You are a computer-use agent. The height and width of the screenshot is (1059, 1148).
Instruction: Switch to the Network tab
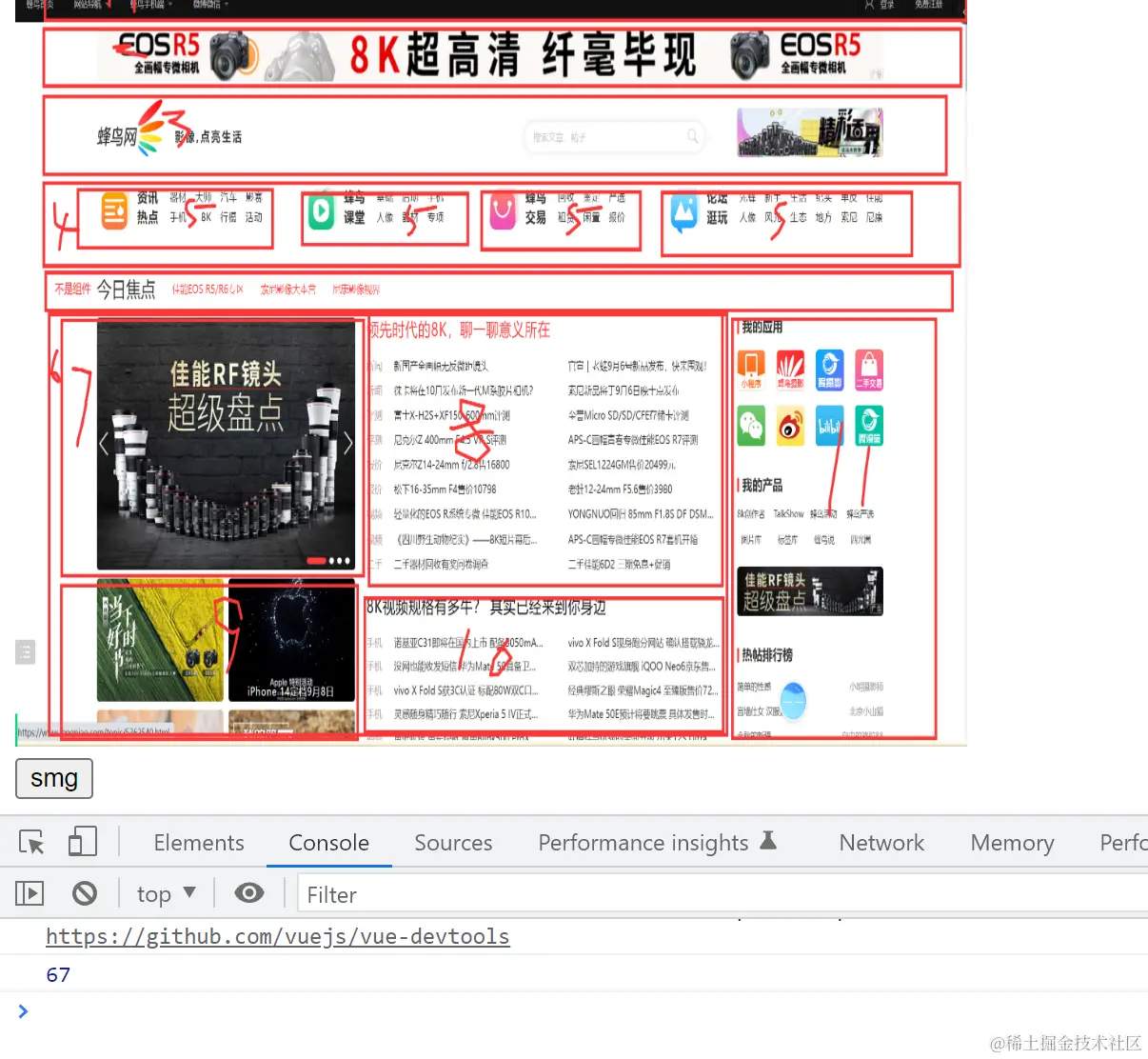[881, 843]
